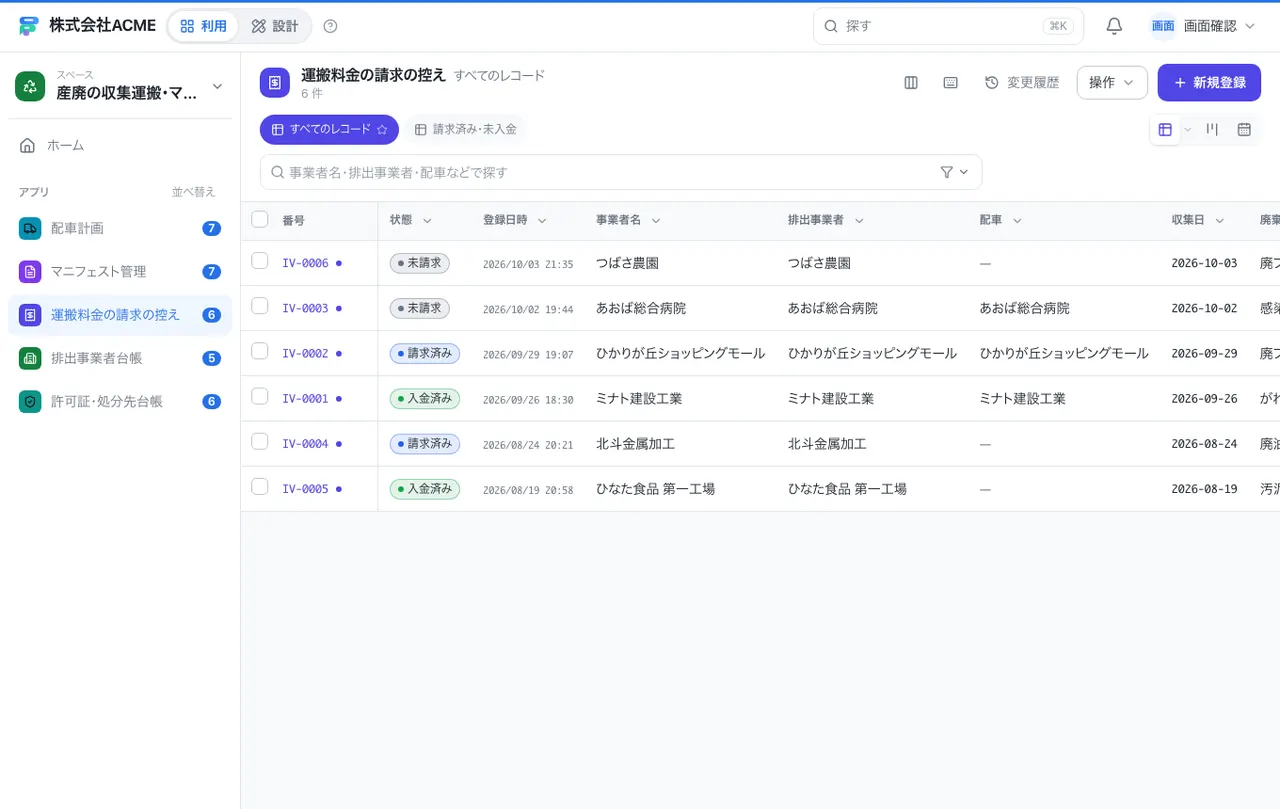Switch to table view icon

click(1165, 129)
